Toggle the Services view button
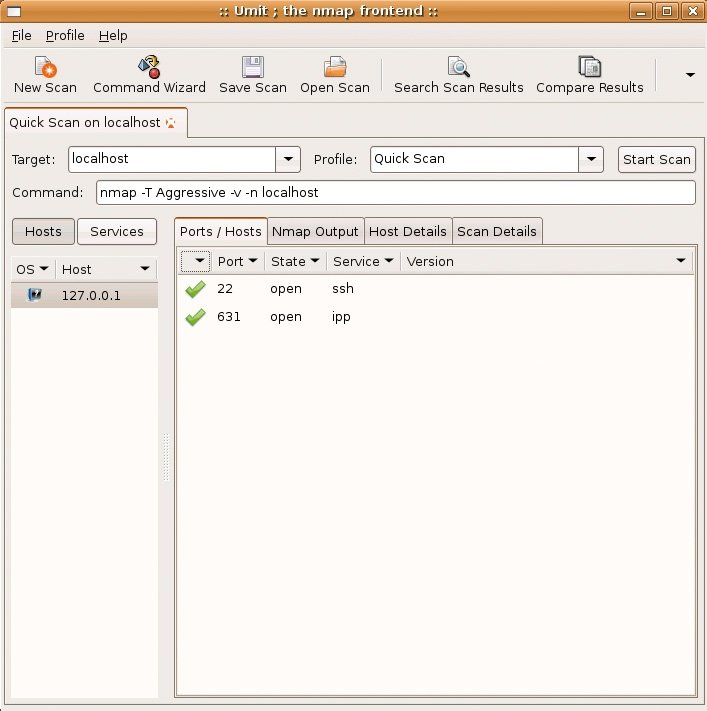Image resolution: width=707 pixels, height=711 pixels. 117,231
